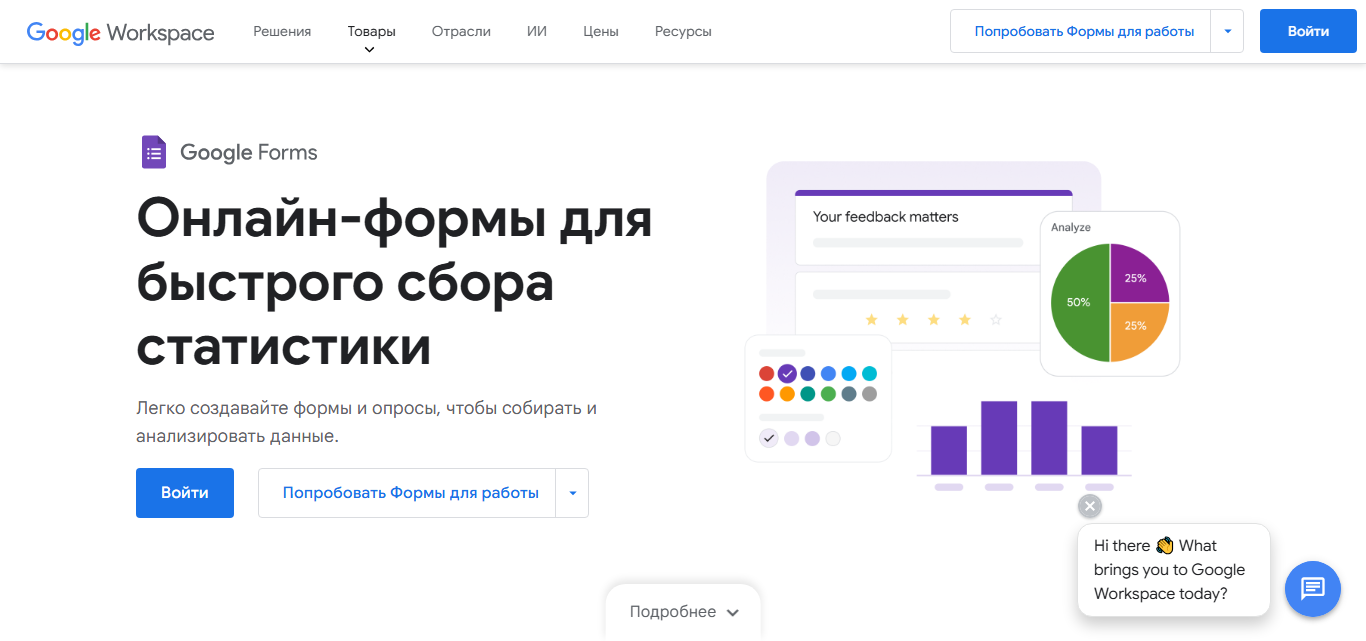
Task: Go to Цены in navigation
Action: point(601,31)
